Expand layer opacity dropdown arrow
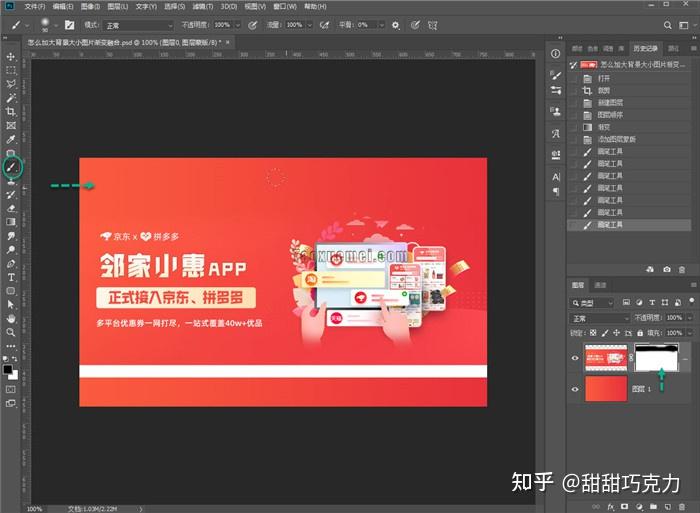Screen dimensions: 700x513 (690, 318)
